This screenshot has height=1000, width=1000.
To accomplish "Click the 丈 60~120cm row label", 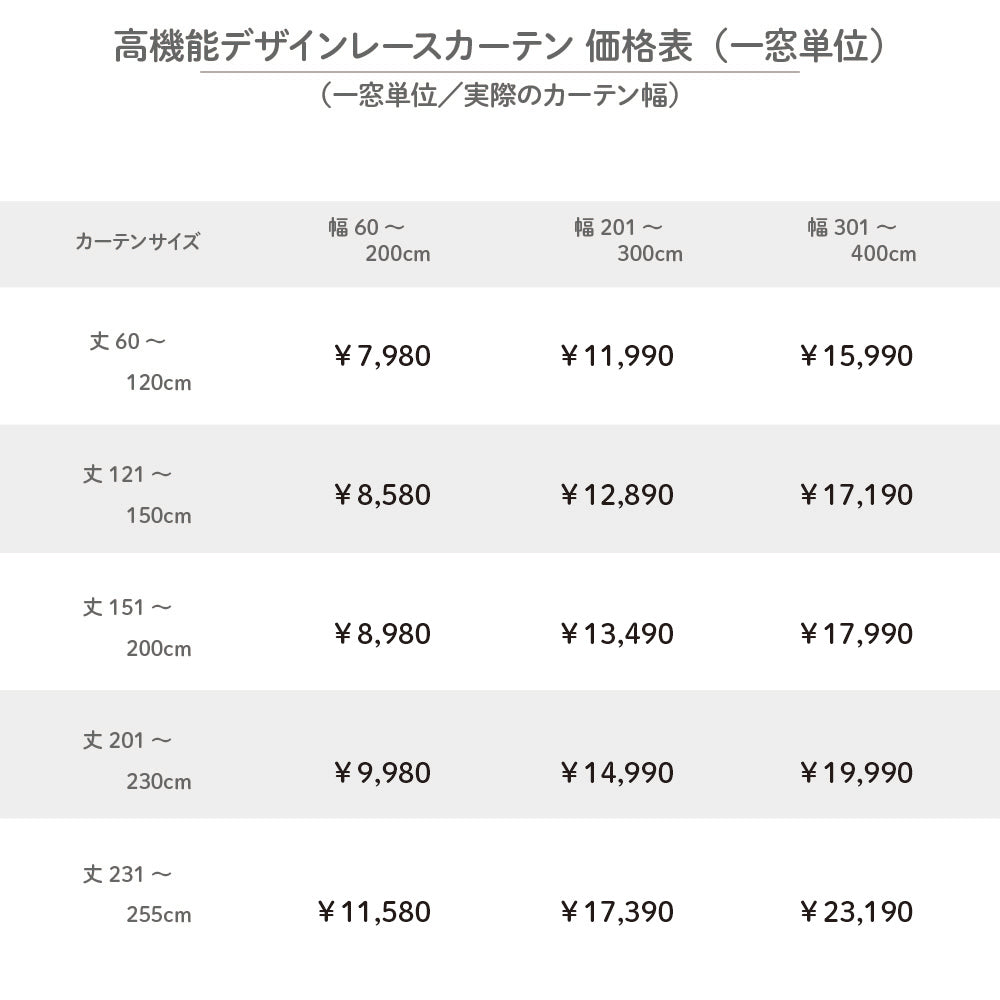I will (140, 362).
